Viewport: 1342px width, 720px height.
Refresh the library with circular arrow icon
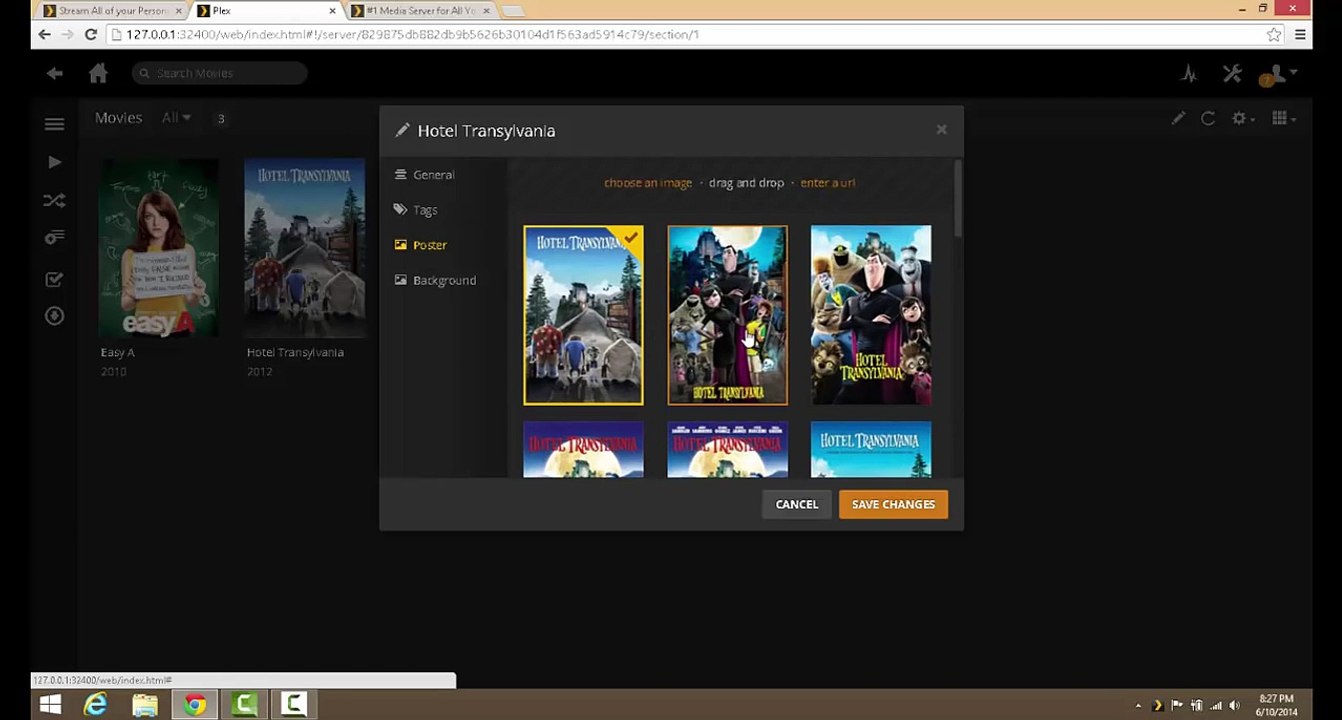tap(1208, 118)
